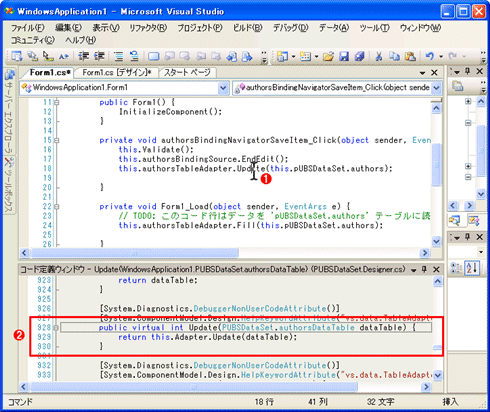Viewport: 490px width, 412px height.
Task: Click the Properties icon in Solution Explorer toolbar
Action: 458,87
